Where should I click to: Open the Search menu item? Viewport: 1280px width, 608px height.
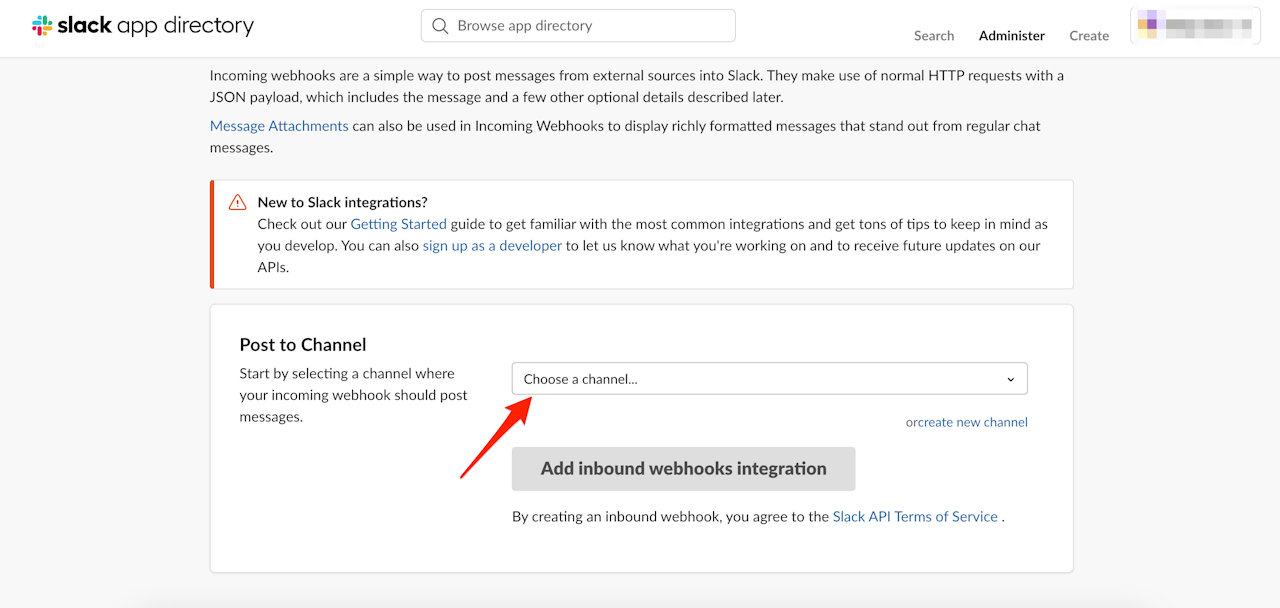coord(933,36)
